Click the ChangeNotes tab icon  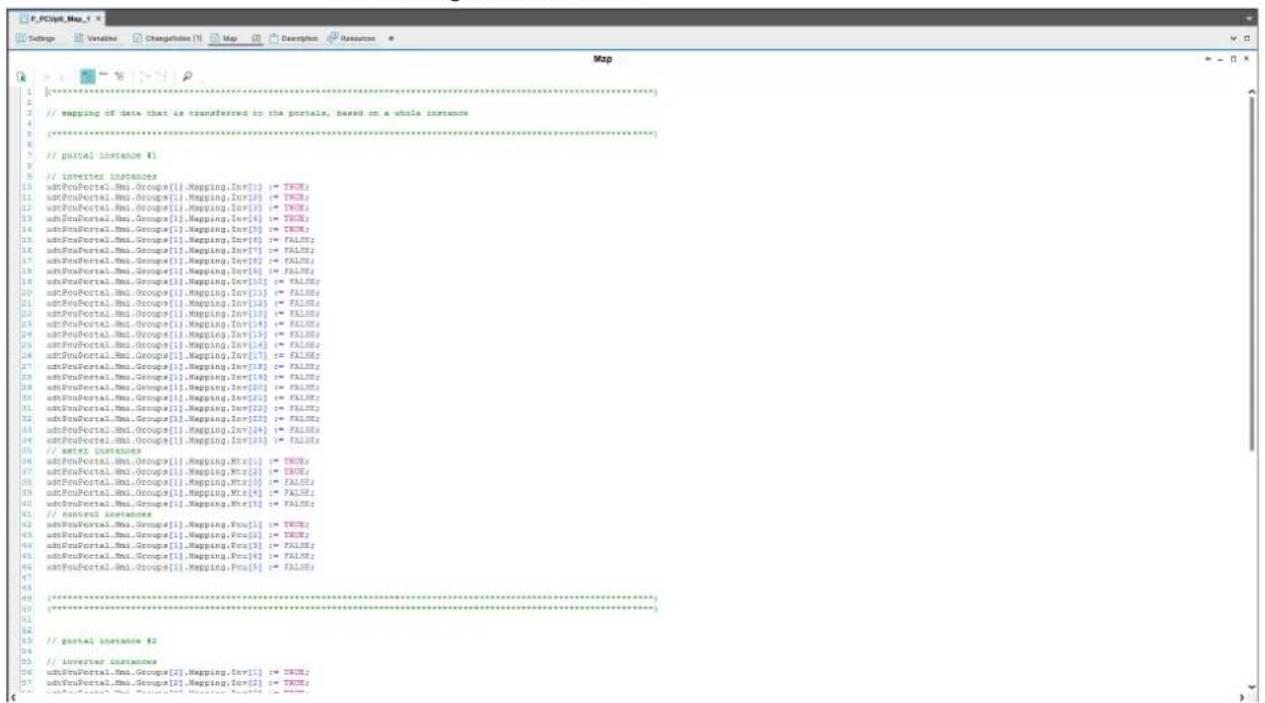(x=138, y=38)
